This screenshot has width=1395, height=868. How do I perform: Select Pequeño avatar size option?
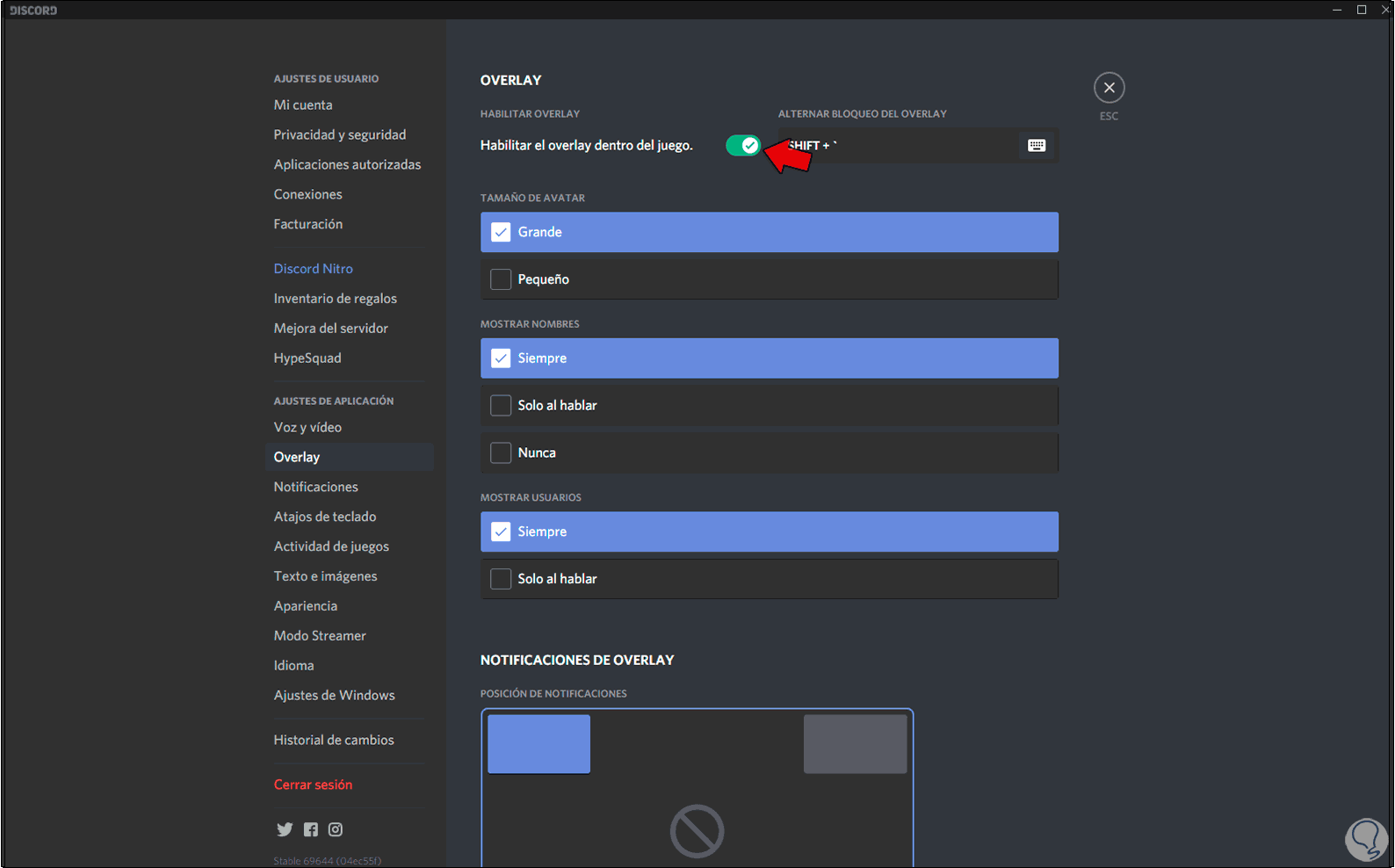click(x=770, y=279)
